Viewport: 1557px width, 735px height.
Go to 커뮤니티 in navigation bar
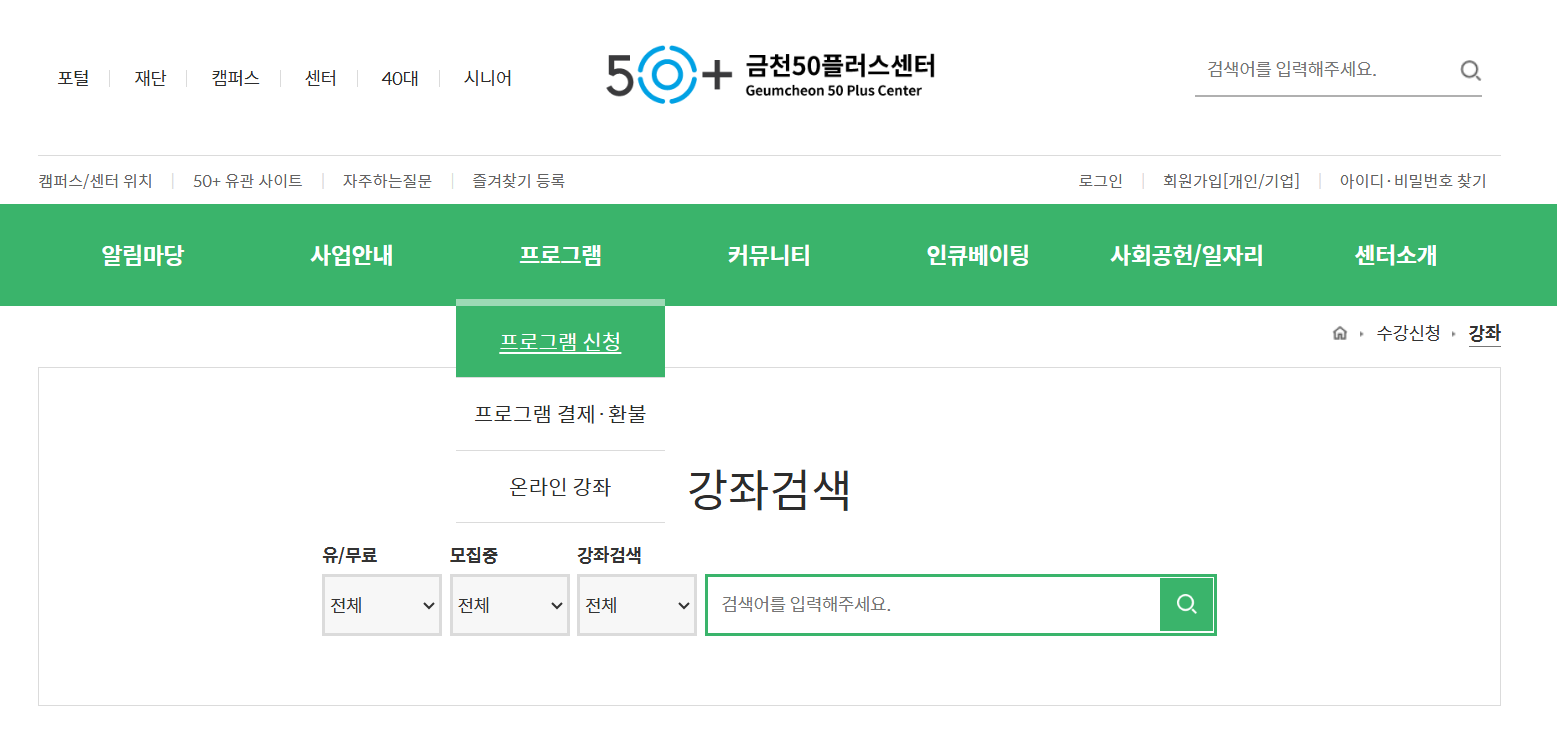[768, 255]
